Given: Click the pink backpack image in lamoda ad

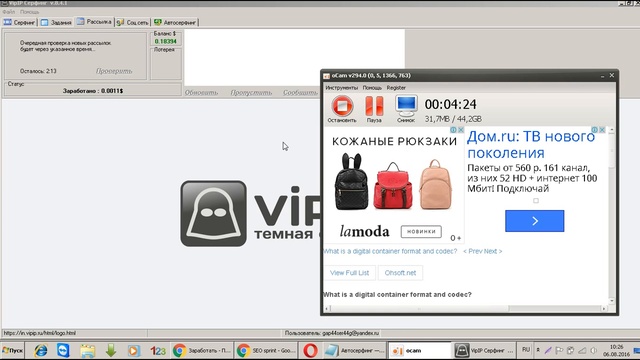Looking at the screenshot, I should (436, 184).
